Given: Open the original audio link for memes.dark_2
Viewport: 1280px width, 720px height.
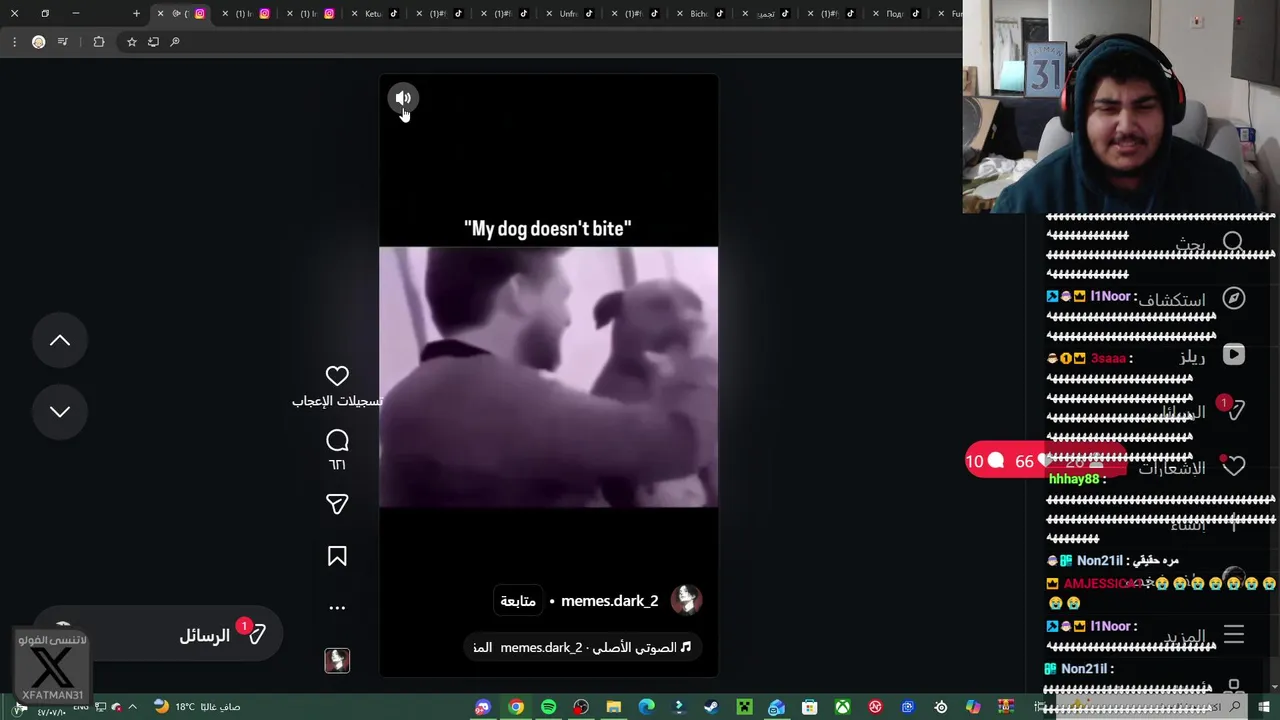Looking at the screenshot, I should click(583, 647).
